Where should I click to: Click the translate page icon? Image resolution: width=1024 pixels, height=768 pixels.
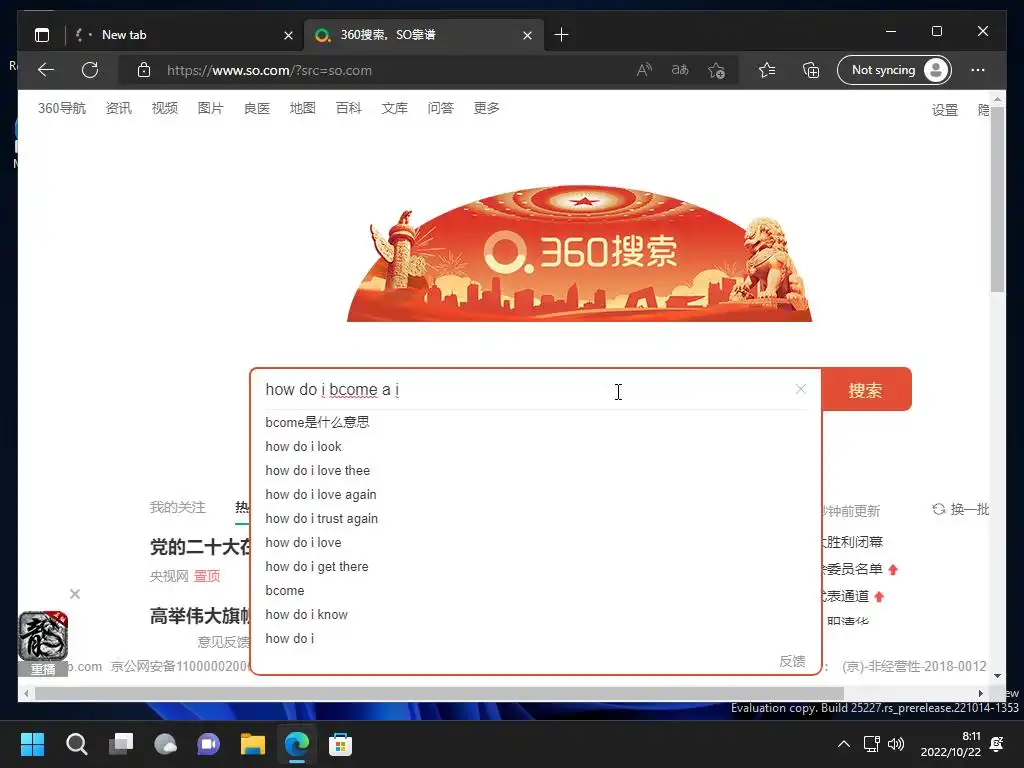point(680,70)
